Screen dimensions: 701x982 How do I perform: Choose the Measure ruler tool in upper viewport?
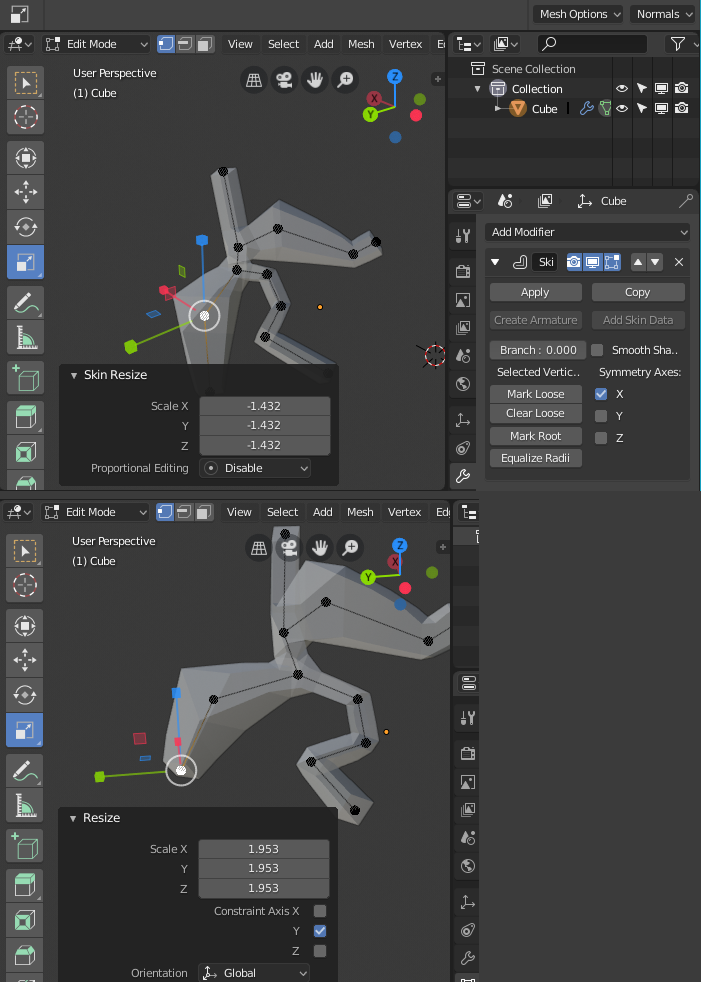(x=26, y=337)
